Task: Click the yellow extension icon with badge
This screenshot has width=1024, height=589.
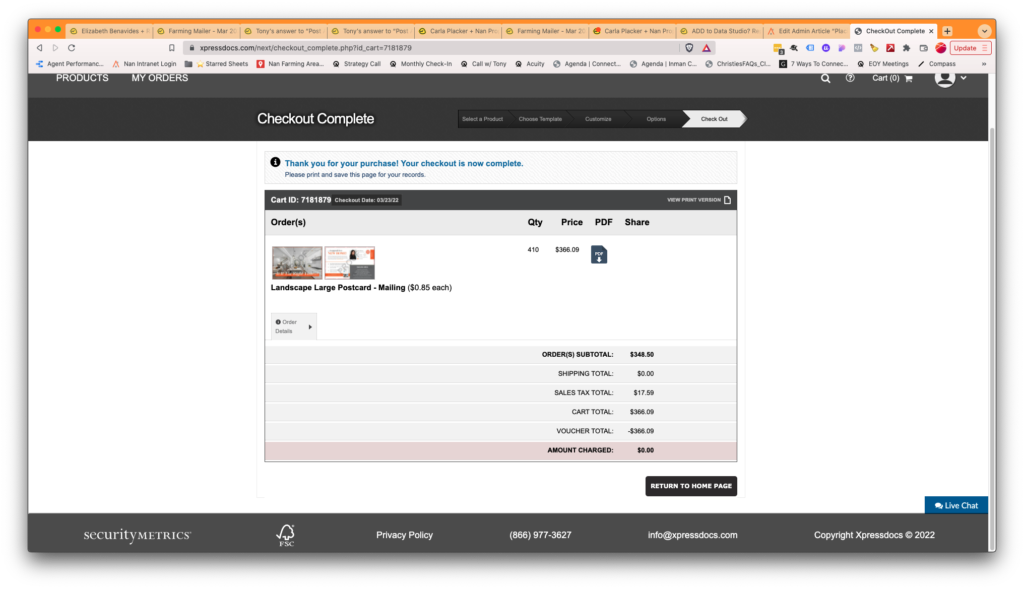Action: pos(778,48)
